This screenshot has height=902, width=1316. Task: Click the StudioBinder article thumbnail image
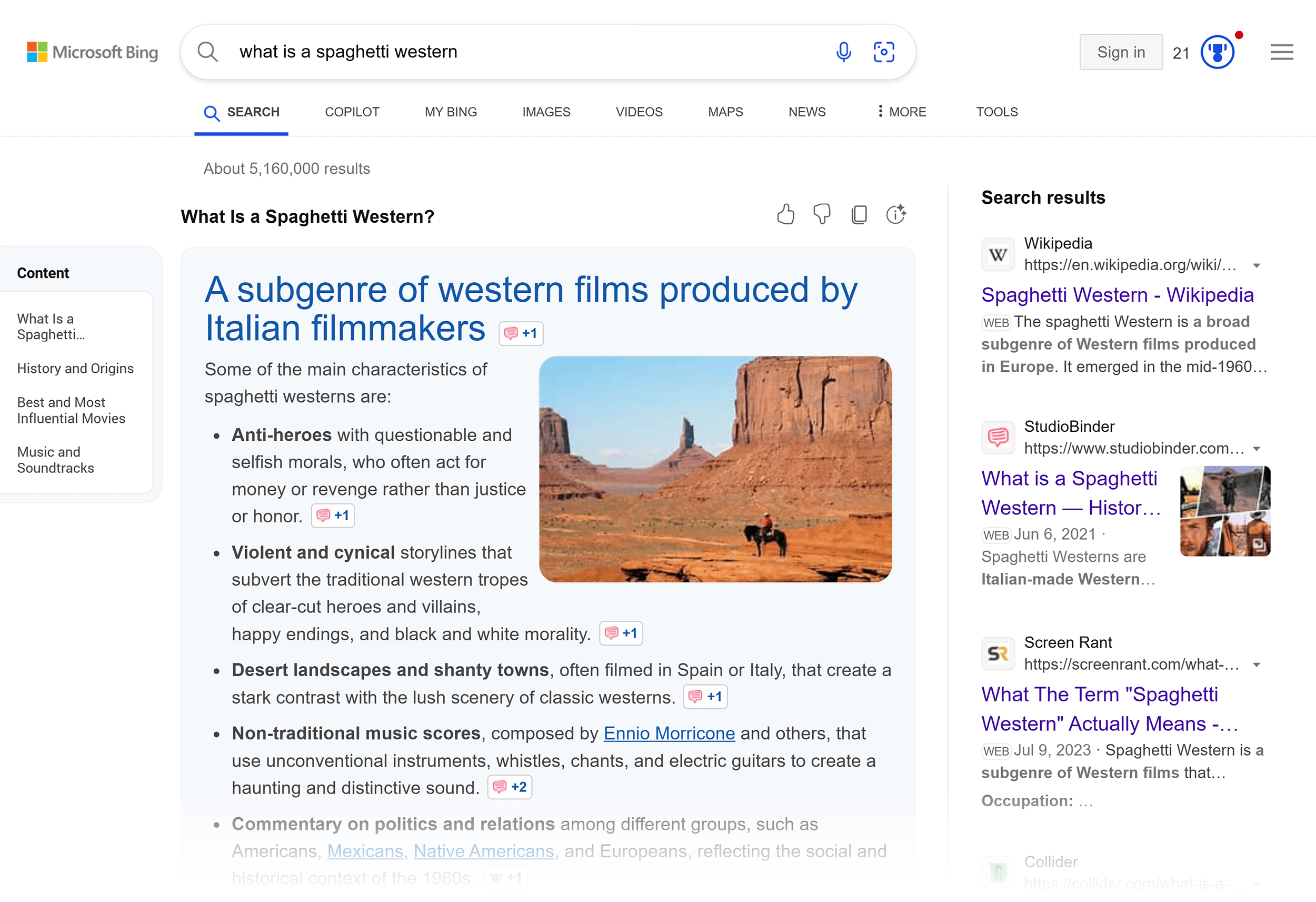click(x=1224, y=511)
